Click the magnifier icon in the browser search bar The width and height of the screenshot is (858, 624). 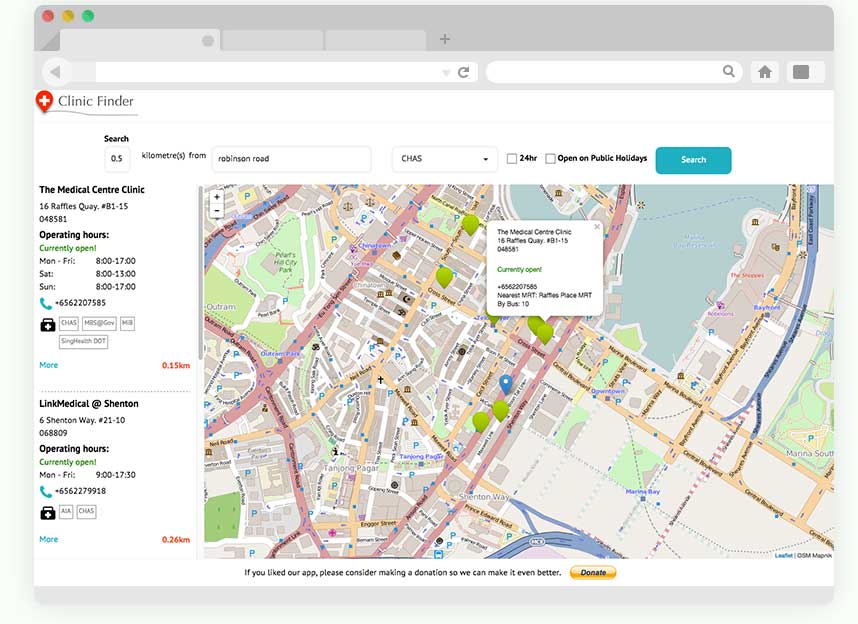[729, 72]
